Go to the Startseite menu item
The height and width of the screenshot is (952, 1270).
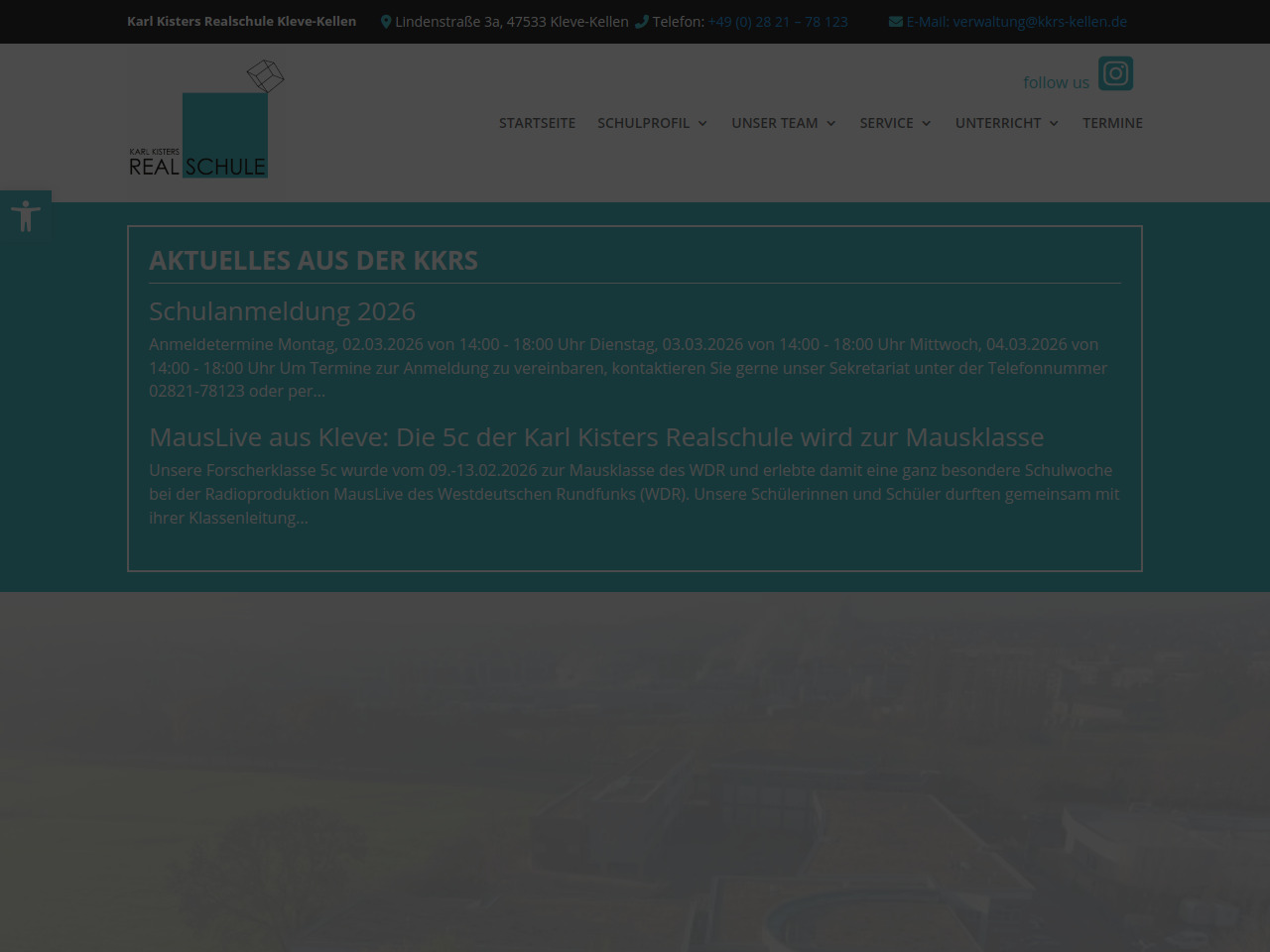tap(537, 123)
